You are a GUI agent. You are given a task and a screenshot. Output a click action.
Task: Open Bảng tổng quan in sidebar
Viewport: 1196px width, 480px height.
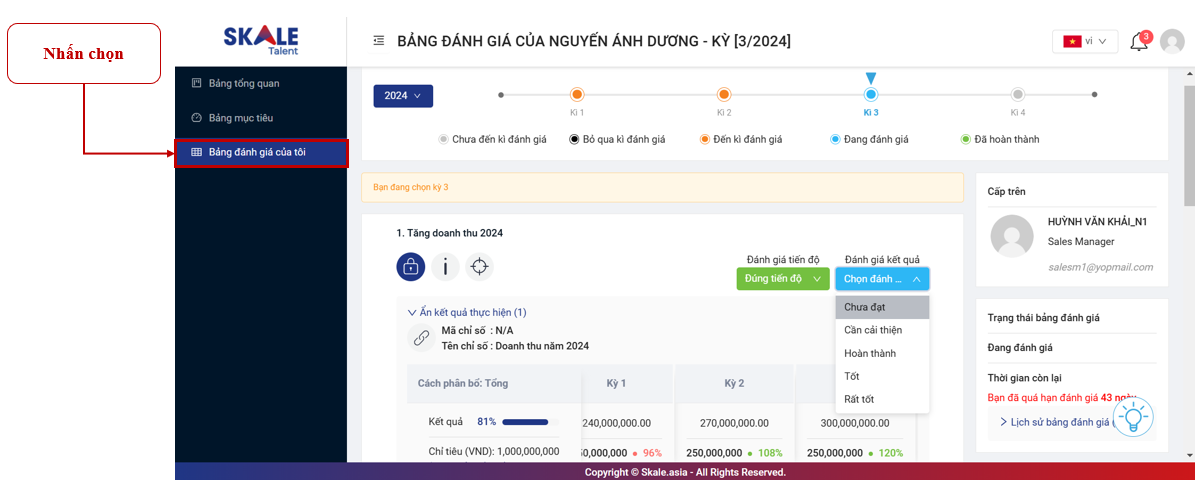pos(236,83)
